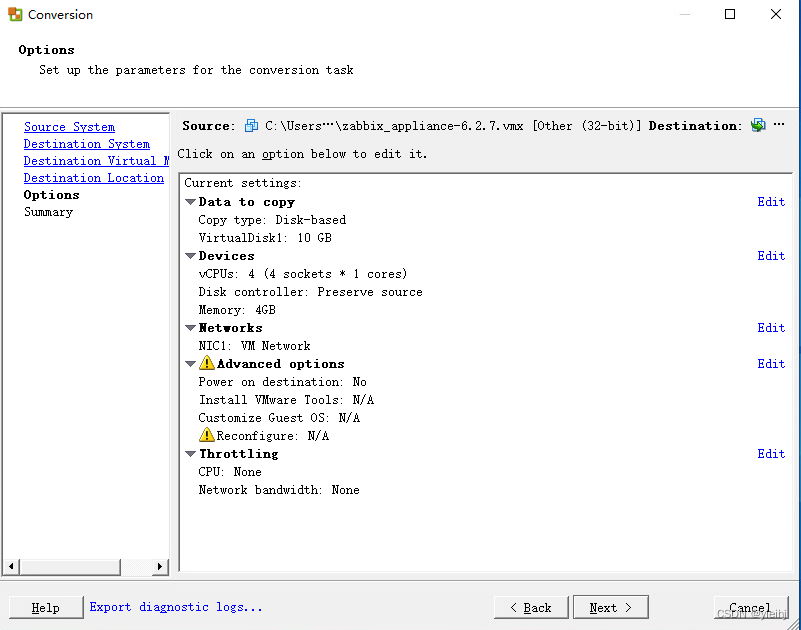
Task: Click the sidebar horizontal scrollbar thumb
Action: (70, 567)
